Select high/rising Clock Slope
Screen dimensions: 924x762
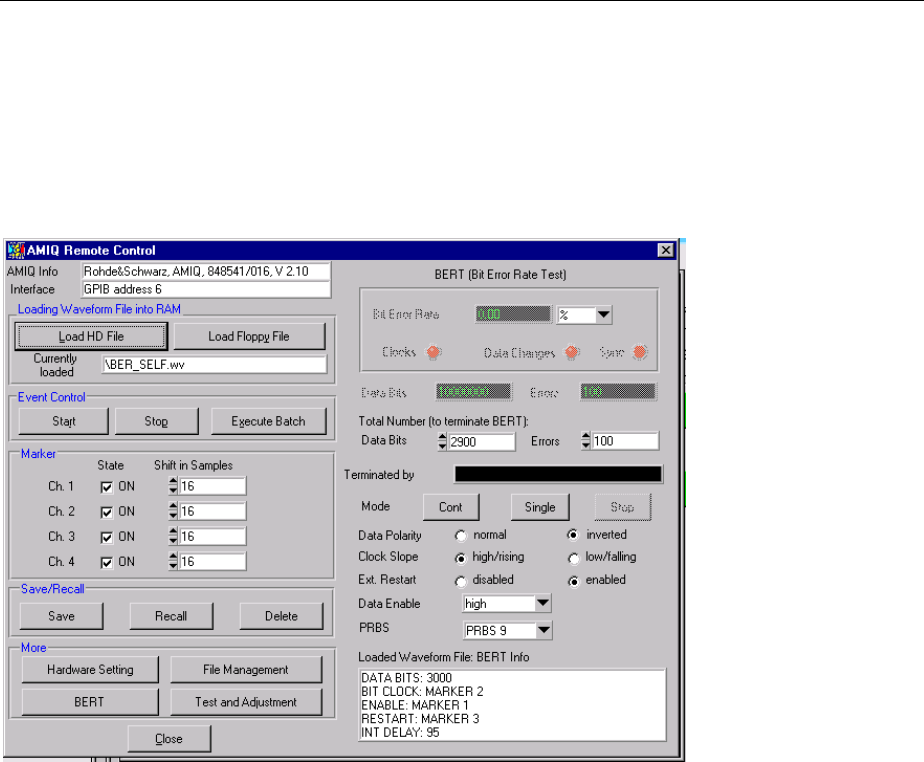461,558
